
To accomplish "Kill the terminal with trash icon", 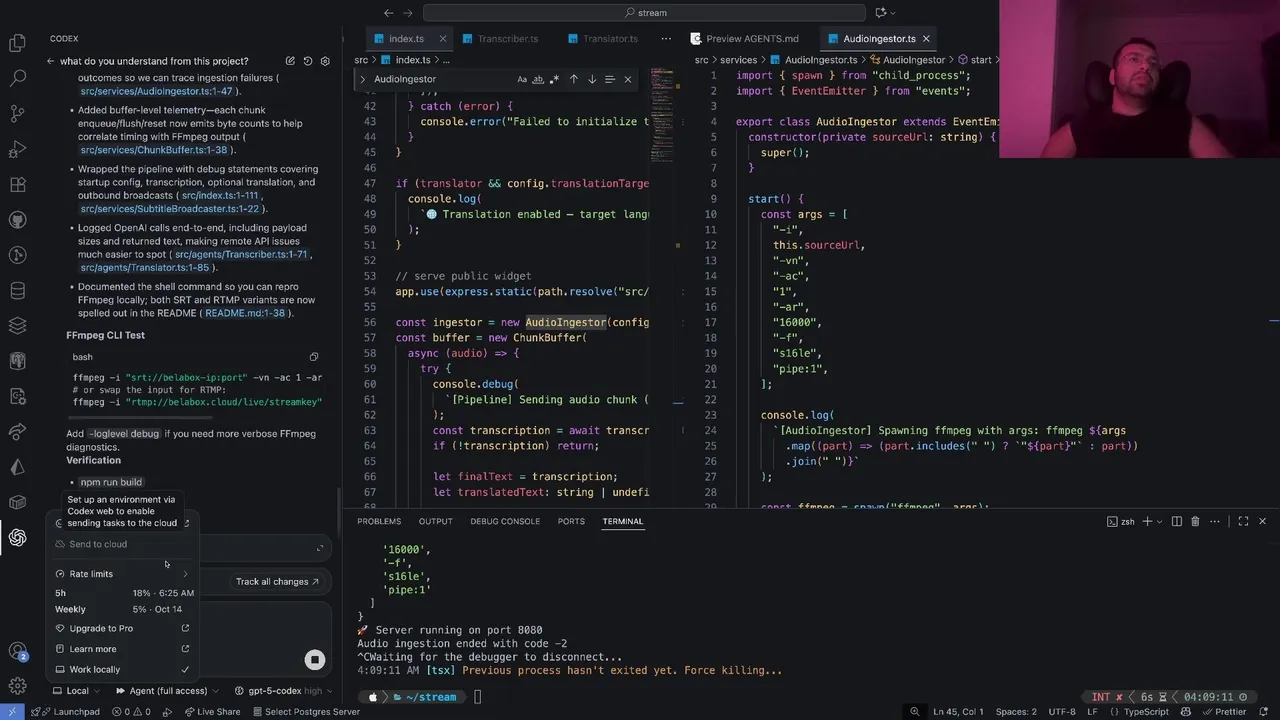I will tap(1195, 521).
